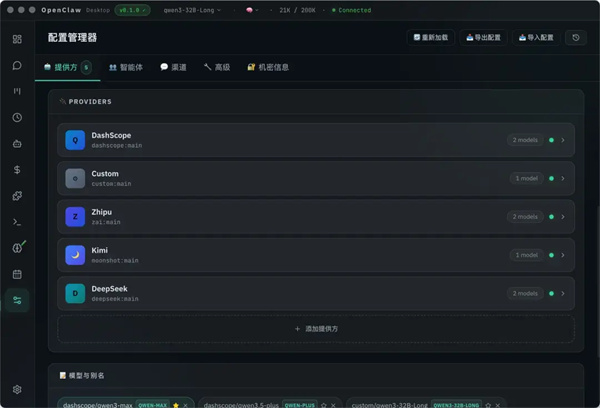Click the clock history icon in sidebar

[17, 117]
